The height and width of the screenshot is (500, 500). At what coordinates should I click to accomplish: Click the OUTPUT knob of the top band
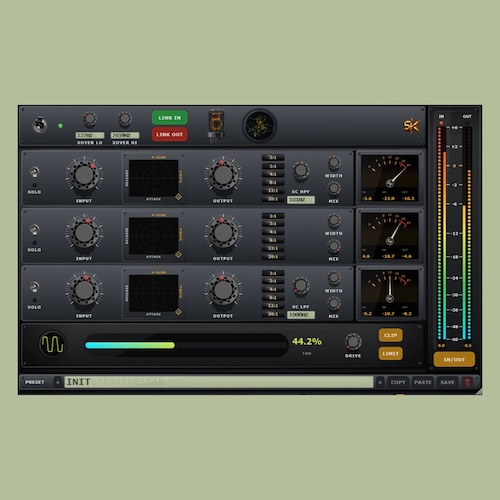(x=223, y=175)
